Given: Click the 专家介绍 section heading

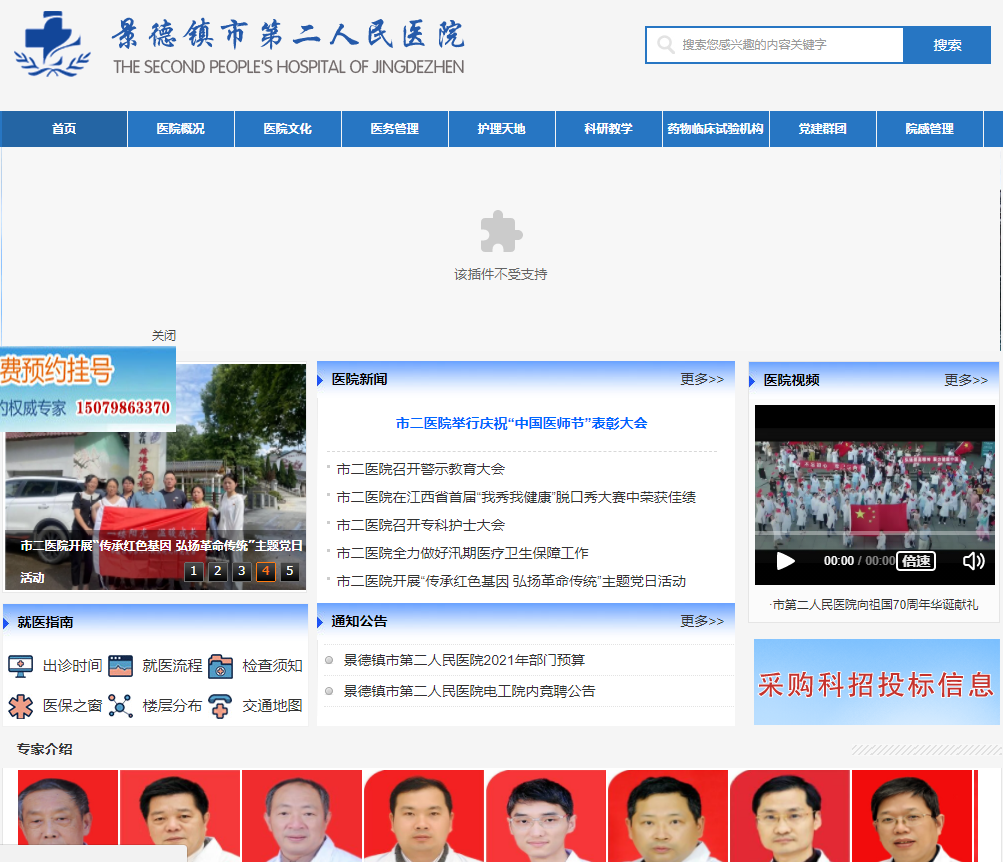Looking at the screenshot, I should (x=44, y=749).
